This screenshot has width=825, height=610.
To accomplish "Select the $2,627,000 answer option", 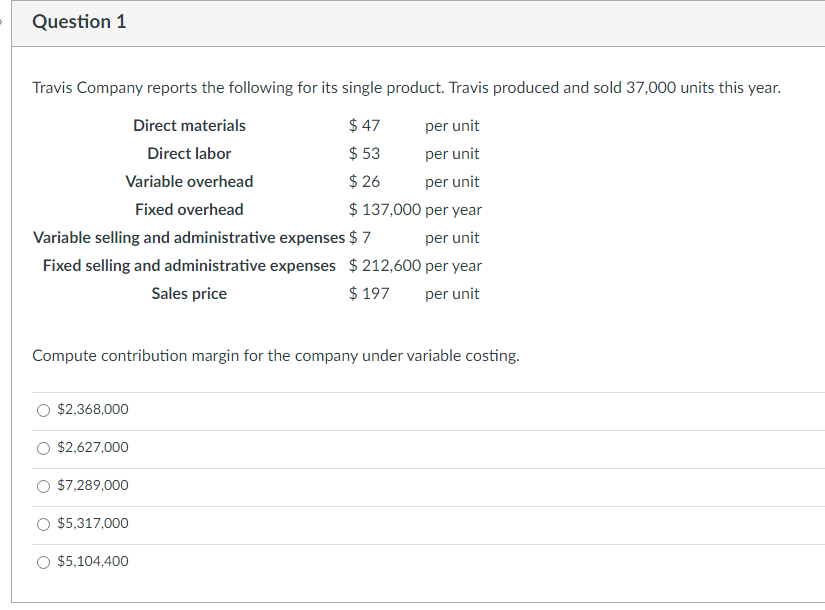I will (43, 447).
